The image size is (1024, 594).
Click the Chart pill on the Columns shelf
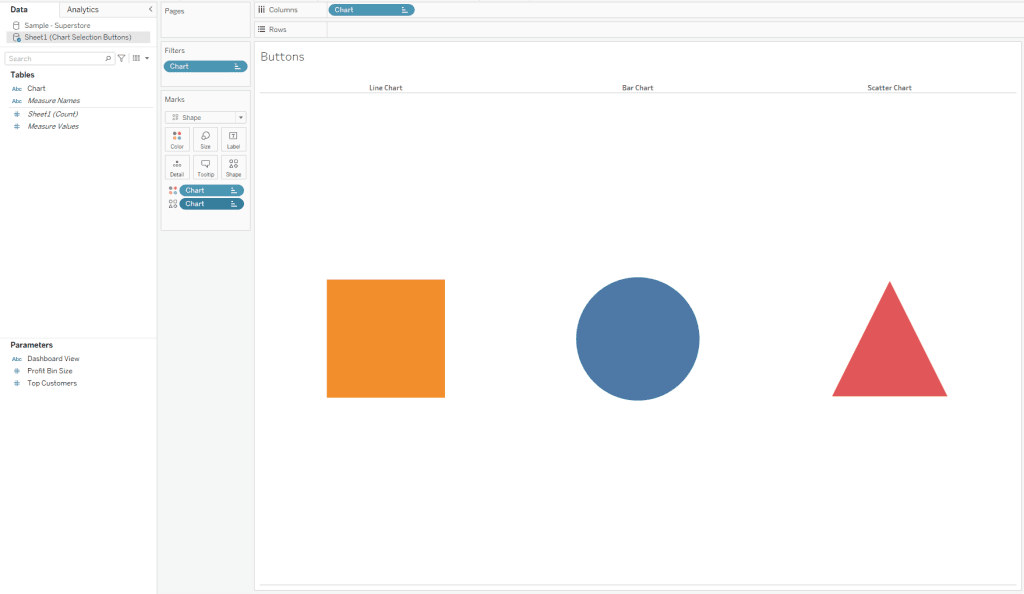click(x=370, y=10)
